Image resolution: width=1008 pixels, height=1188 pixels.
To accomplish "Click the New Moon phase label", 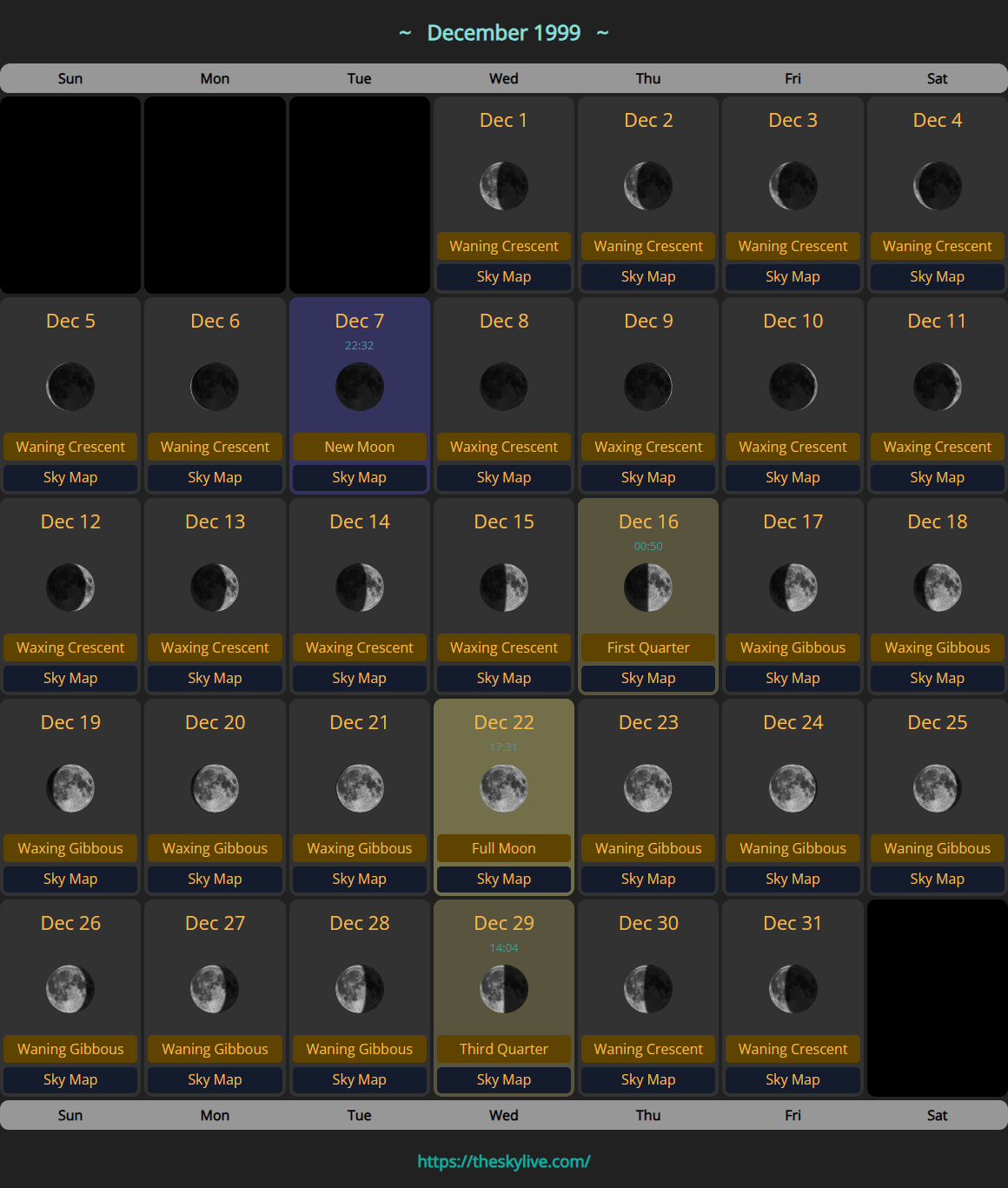I will pos(359,447).
